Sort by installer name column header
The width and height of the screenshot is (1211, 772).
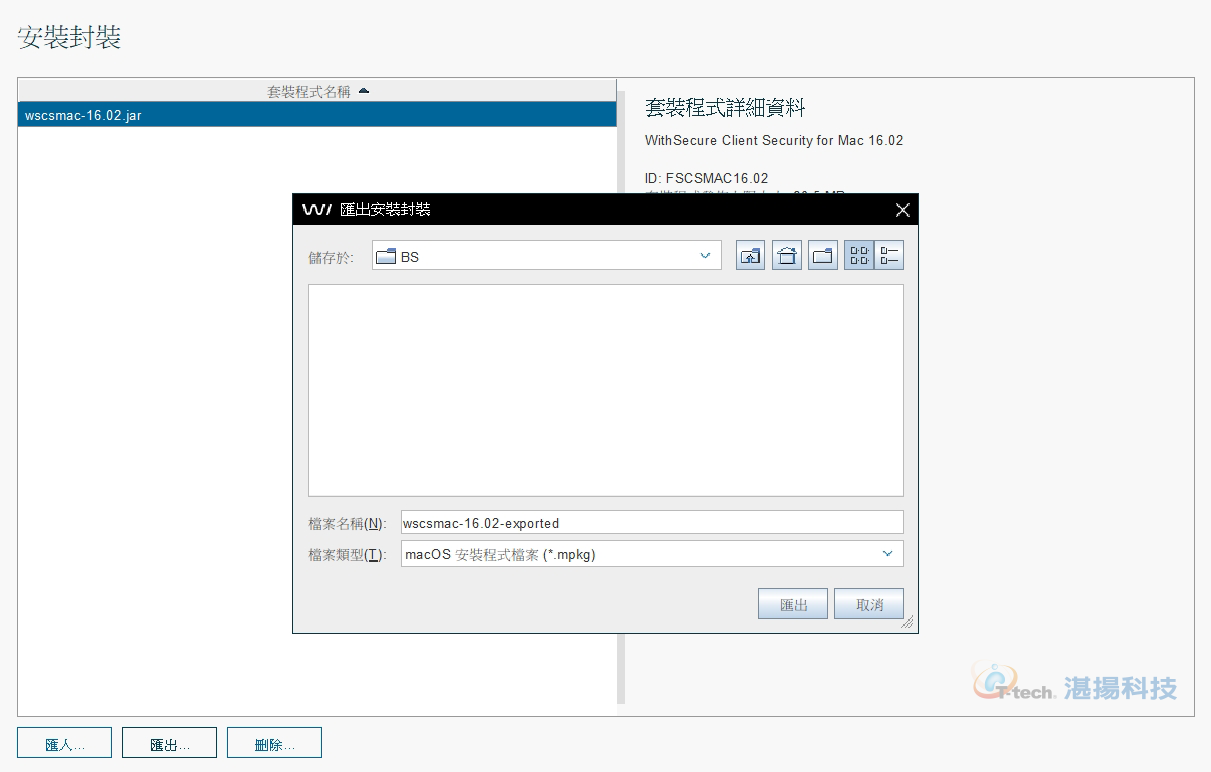pyautogui.click(x=317, y=91)
